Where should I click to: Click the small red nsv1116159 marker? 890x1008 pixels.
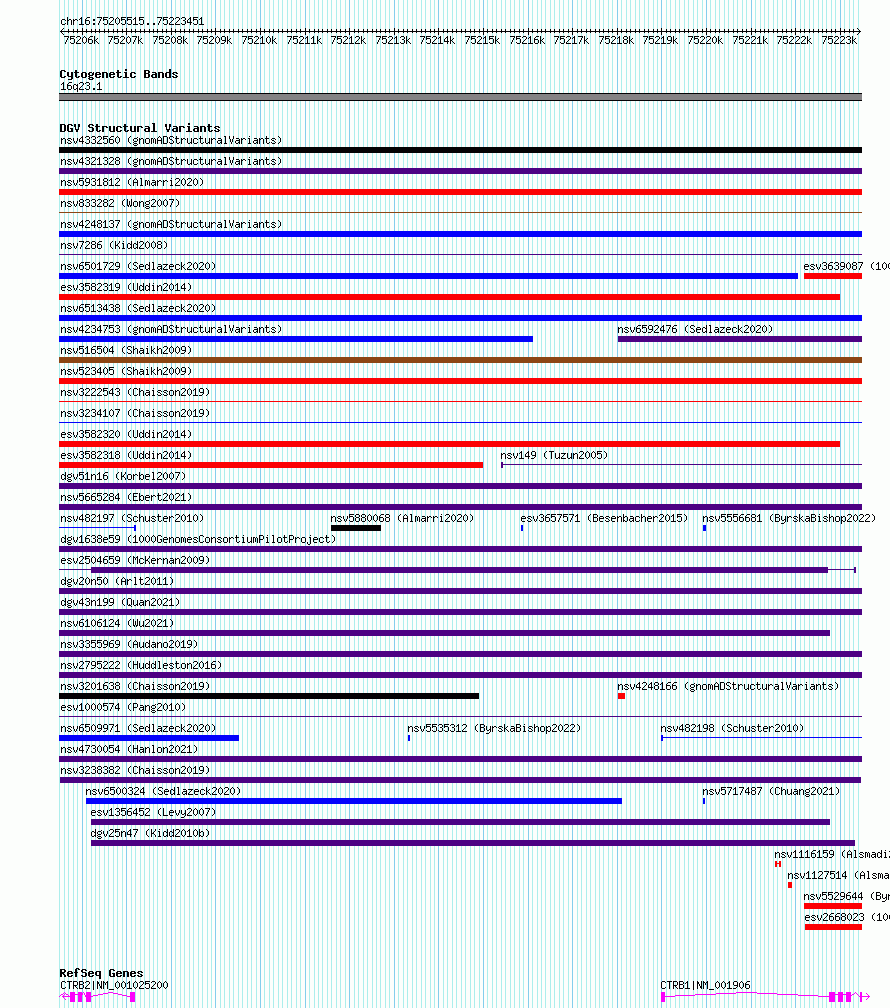coord(778,864)
